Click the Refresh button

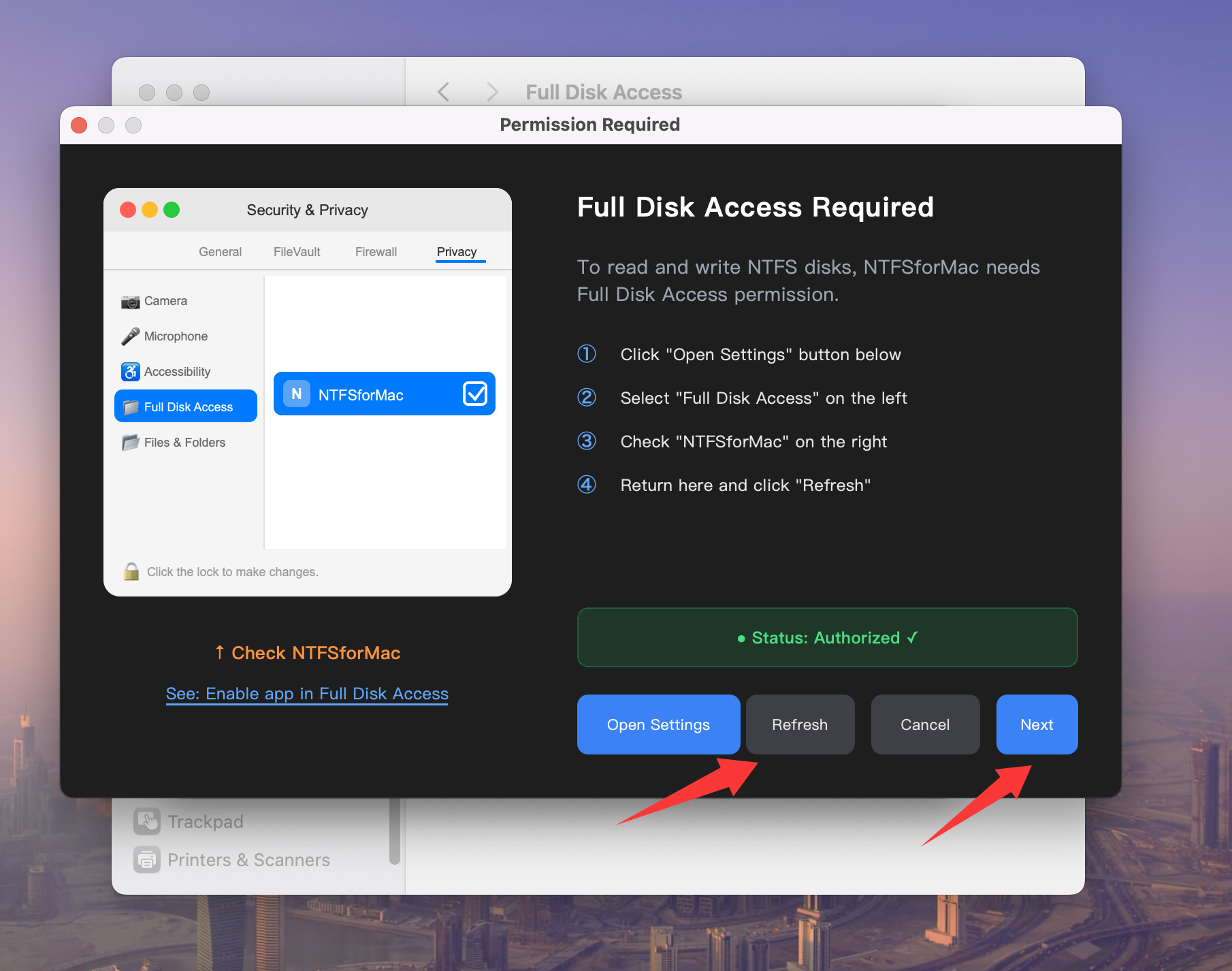(x=800, y=725)
